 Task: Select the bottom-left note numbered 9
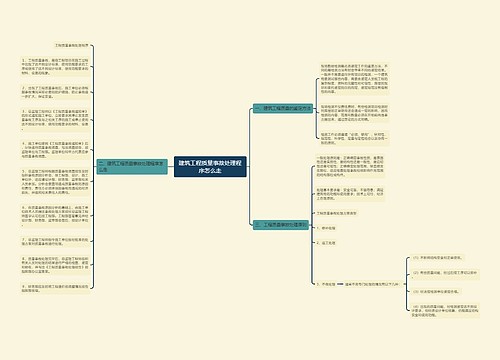[55, 288]
